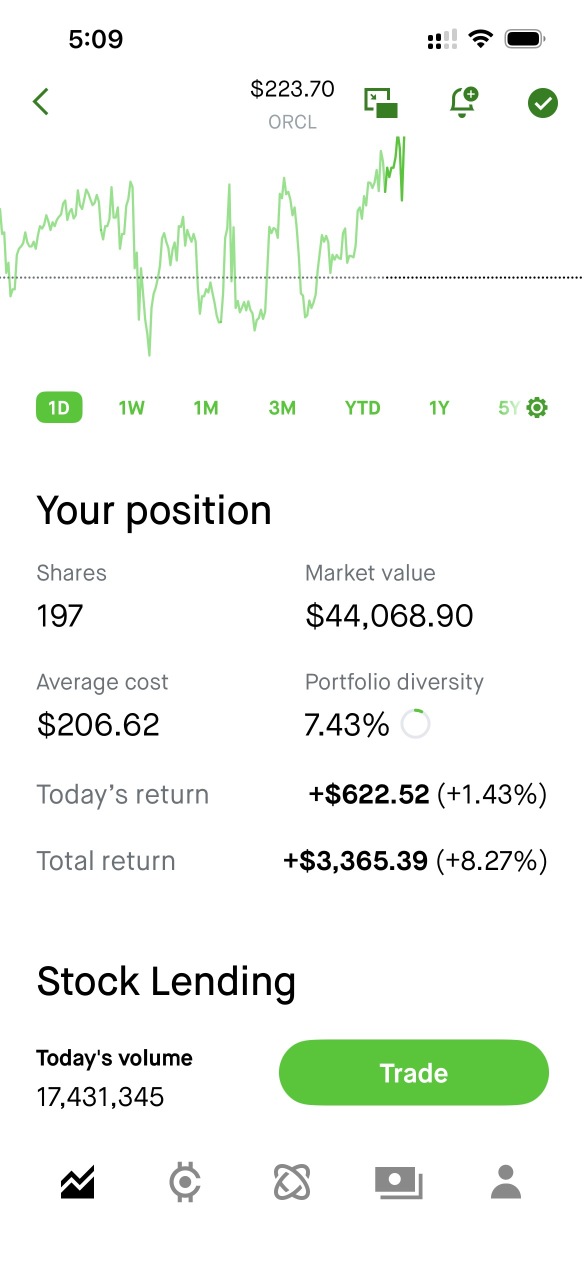The image size is (585, 1266).
Task: Select the 1Y chart range
Action: (439, 408)
